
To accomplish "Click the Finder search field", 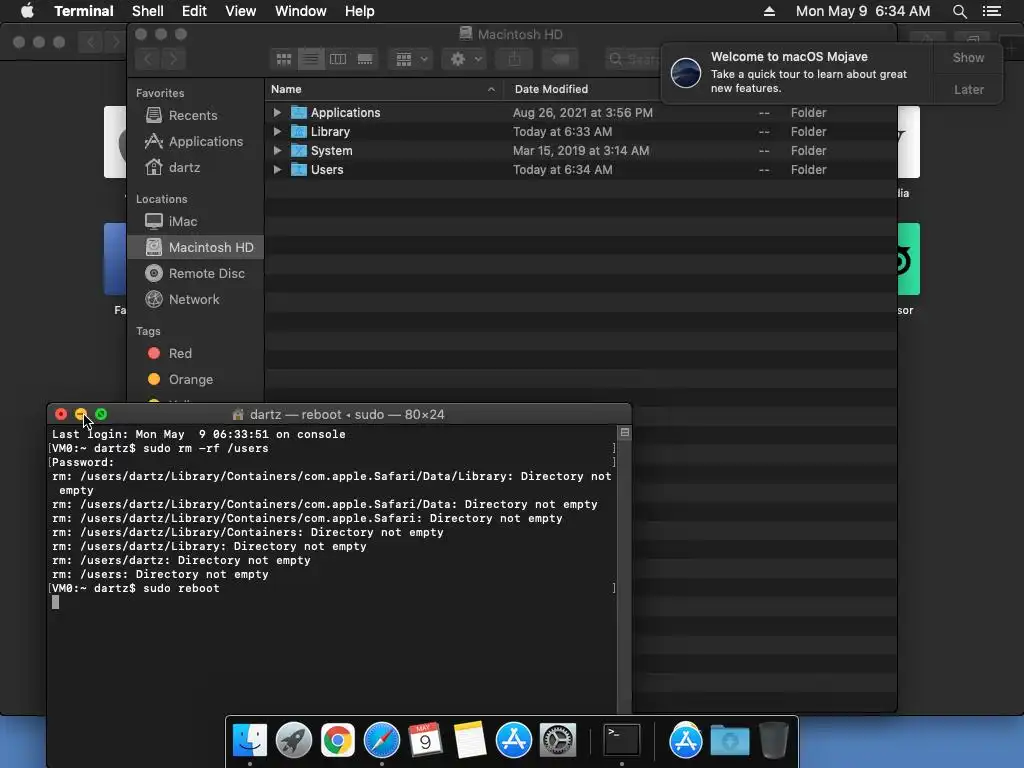I will click(632, 59).
